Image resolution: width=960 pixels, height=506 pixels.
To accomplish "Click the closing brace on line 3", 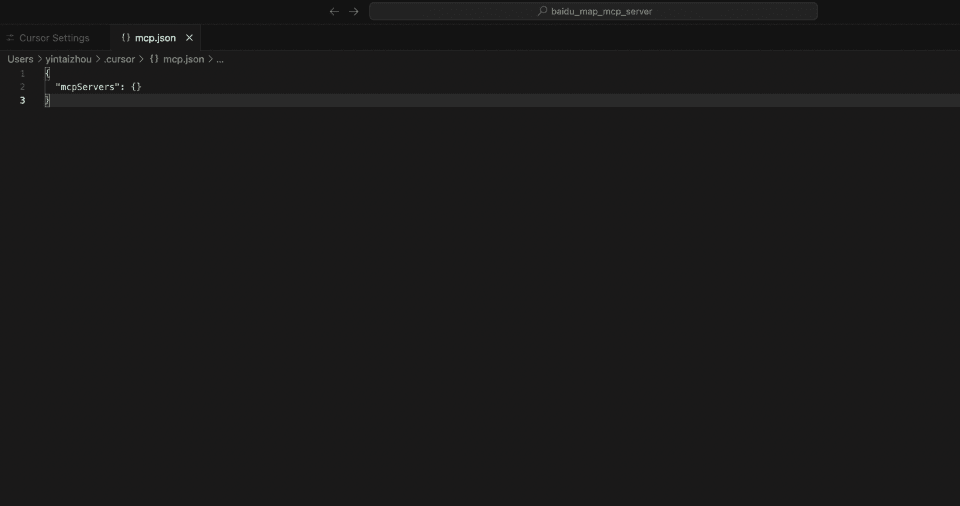I will (x=47, y=100).
